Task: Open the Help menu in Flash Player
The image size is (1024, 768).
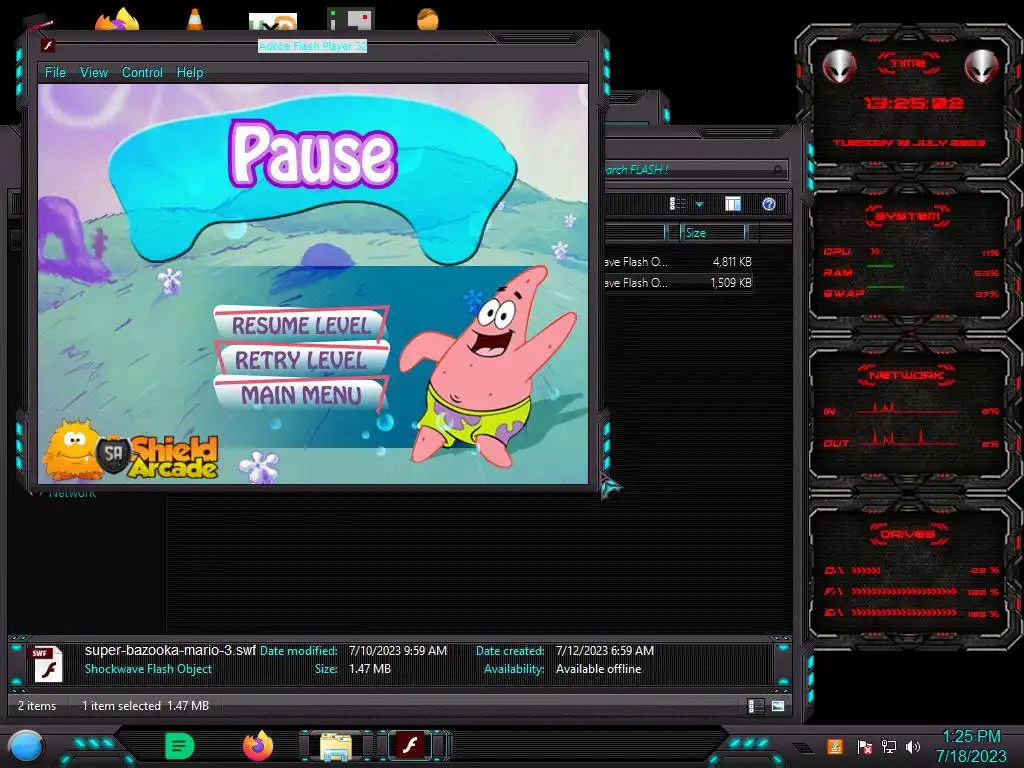Action: tap(189, 72)
